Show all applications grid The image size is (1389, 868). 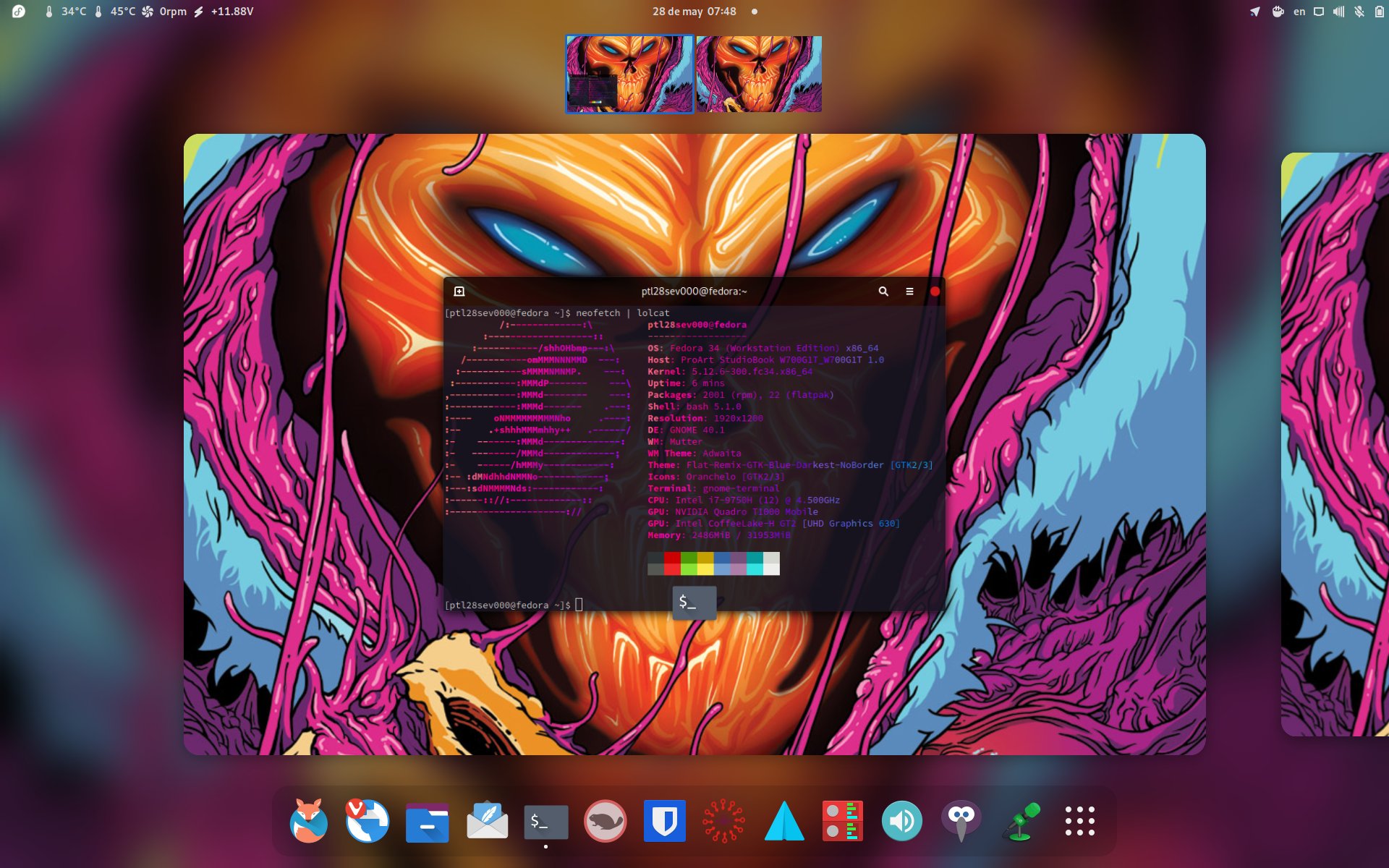click(x=1079, y=821)
